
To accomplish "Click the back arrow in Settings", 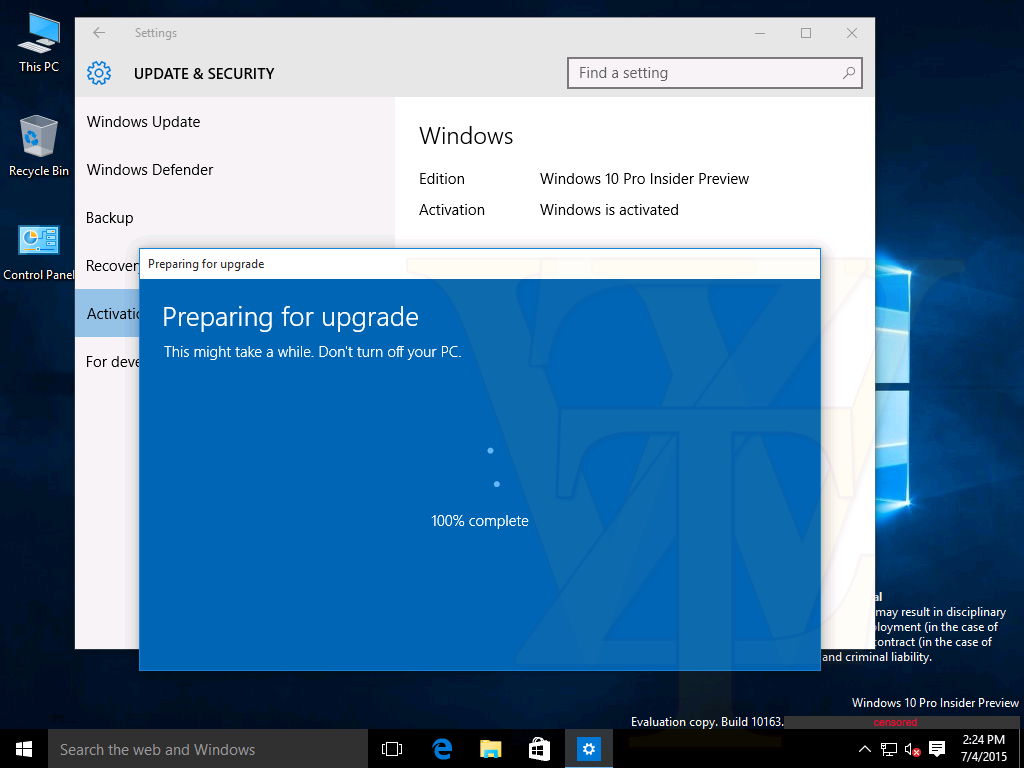I will point(99,33).
